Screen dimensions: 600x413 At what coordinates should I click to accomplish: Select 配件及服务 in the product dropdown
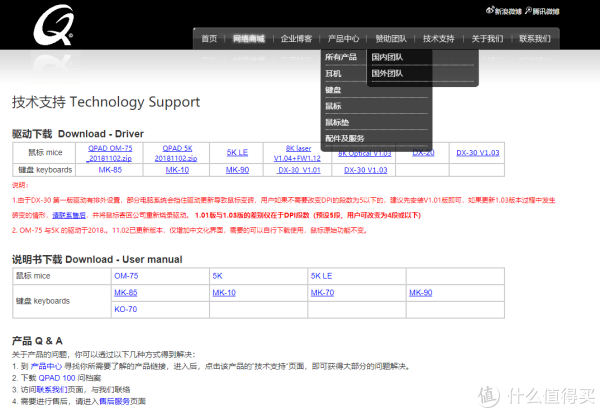point(345,139)
